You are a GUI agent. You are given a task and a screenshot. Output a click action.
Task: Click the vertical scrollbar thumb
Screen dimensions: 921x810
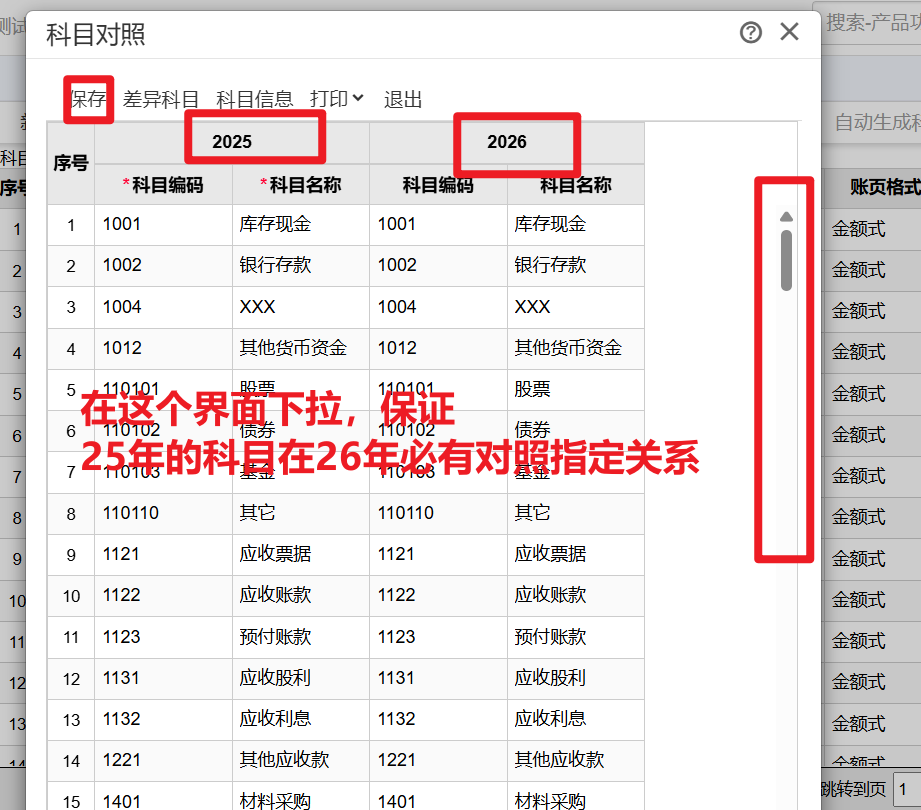[786, 260]
